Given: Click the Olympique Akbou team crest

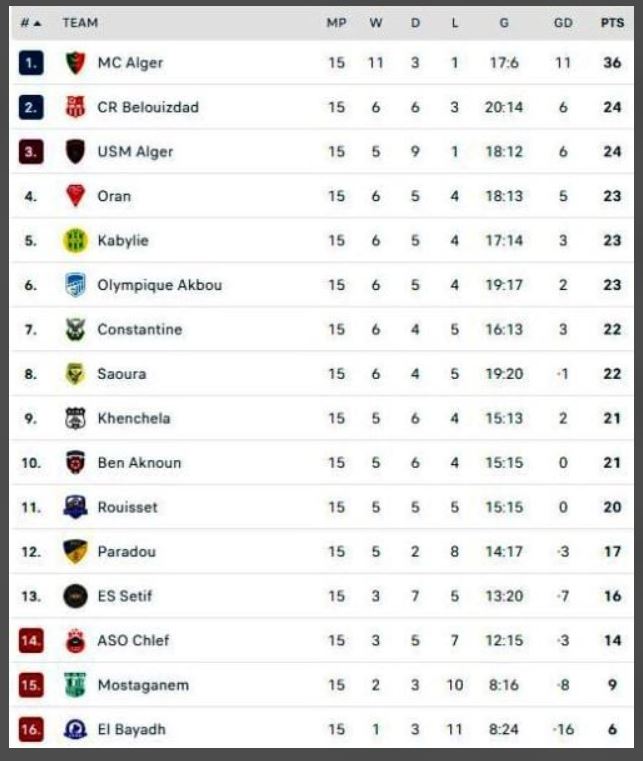Looking at the screenshot, I should tap(75, 285).
